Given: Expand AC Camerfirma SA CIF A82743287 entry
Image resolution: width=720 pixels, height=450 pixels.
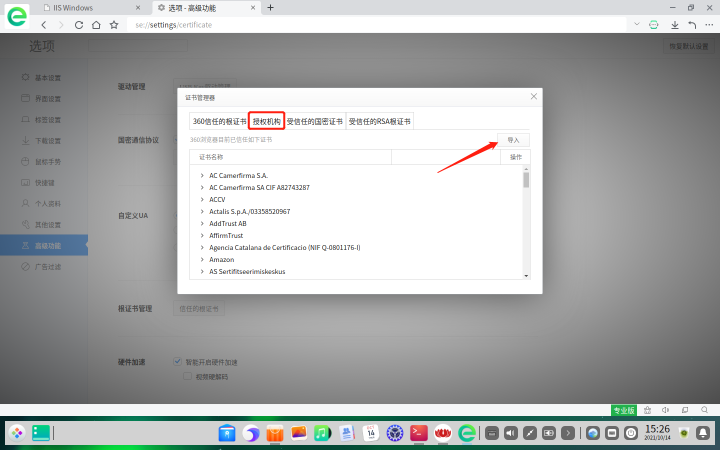Looking at the screenshot, I should pyautogui.click(x=202, y=187).
